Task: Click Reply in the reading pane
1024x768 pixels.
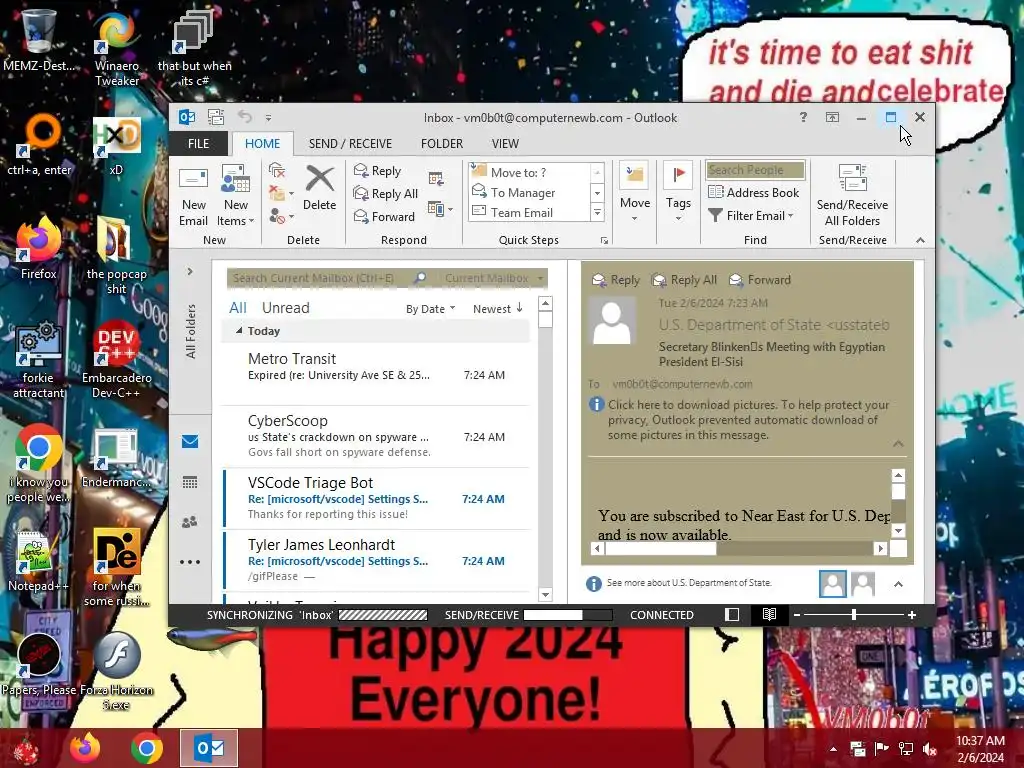Action: click(616, 280)
